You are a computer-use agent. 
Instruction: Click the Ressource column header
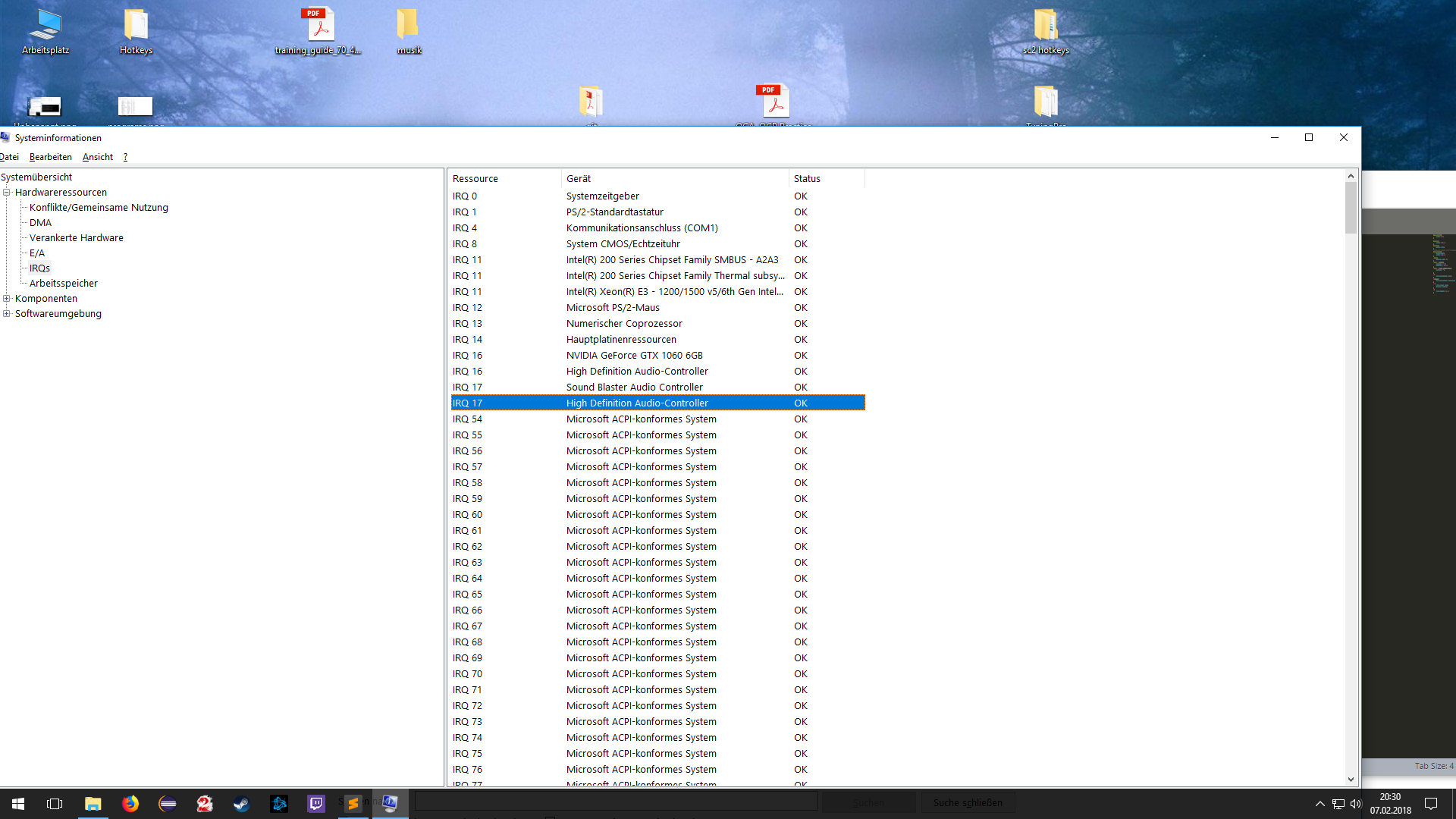pos(475,179)
